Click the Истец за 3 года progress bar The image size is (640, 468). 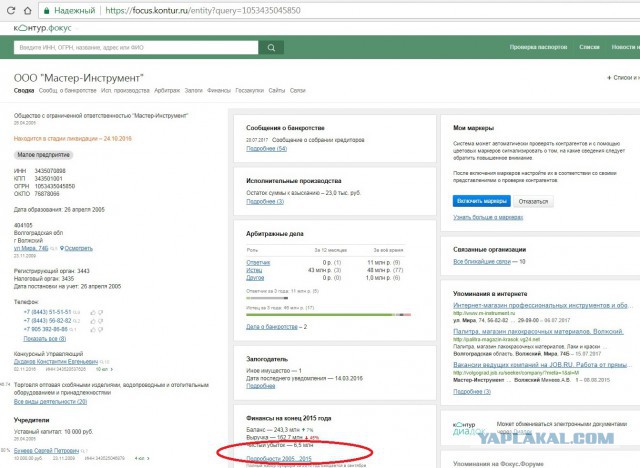(329, 315)
